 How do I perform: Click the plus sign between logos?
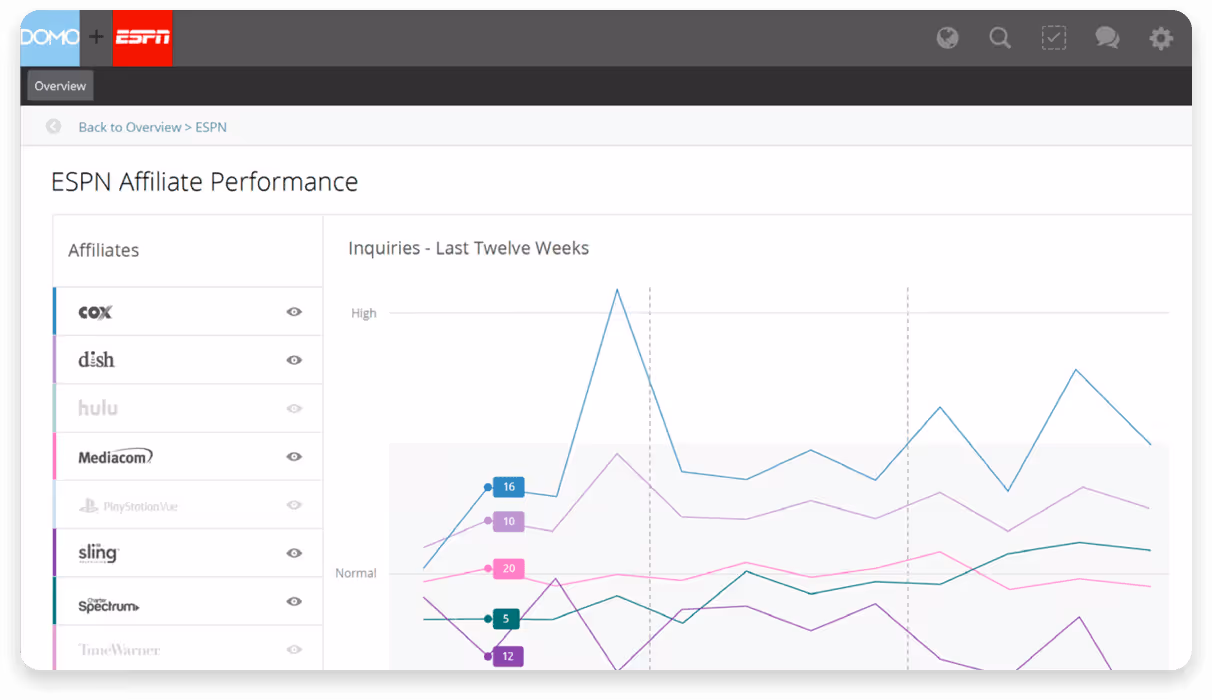96,37
